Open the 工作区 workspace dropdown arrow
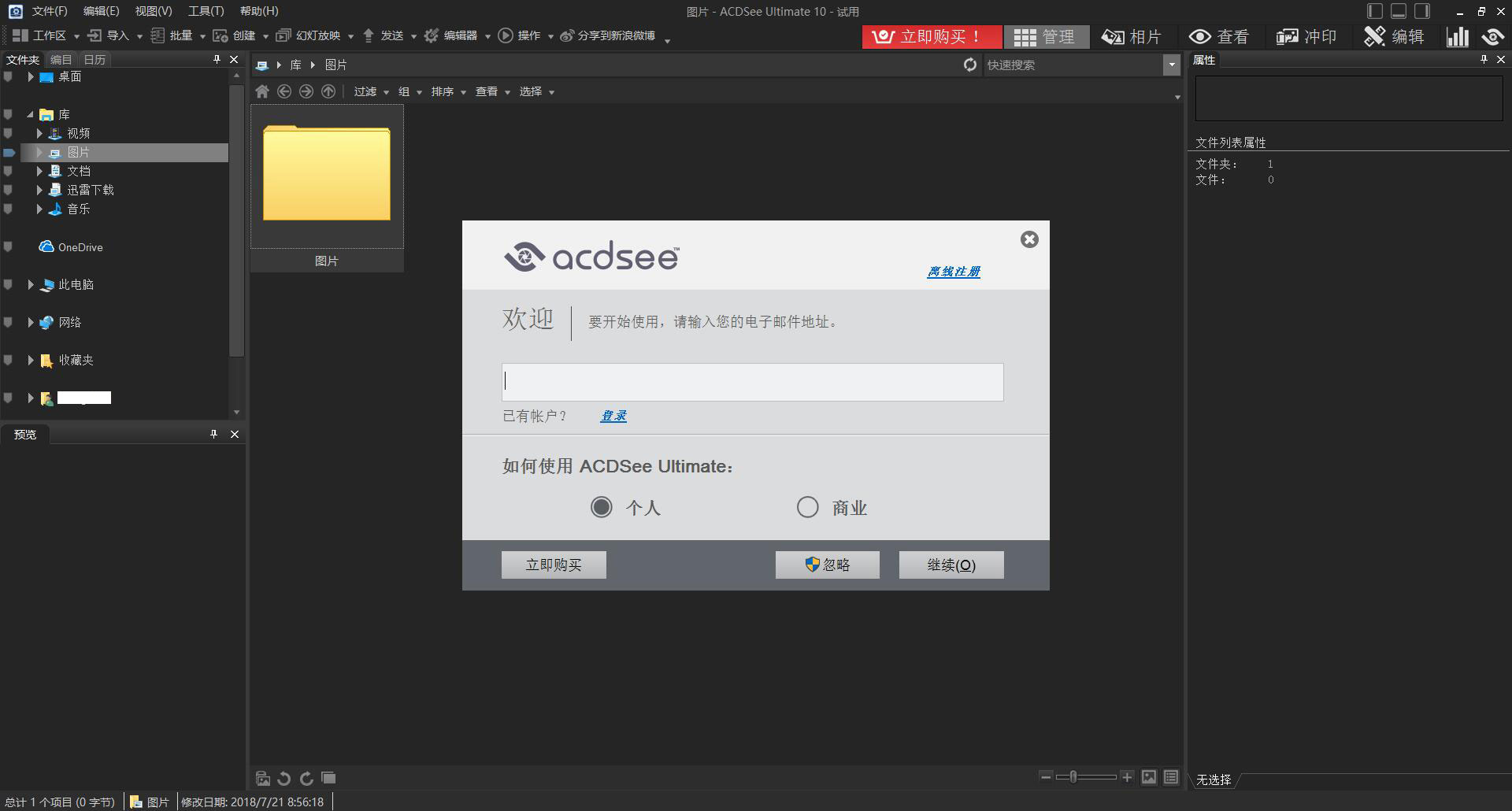1512x811 pixels. [x=76, y=36]
